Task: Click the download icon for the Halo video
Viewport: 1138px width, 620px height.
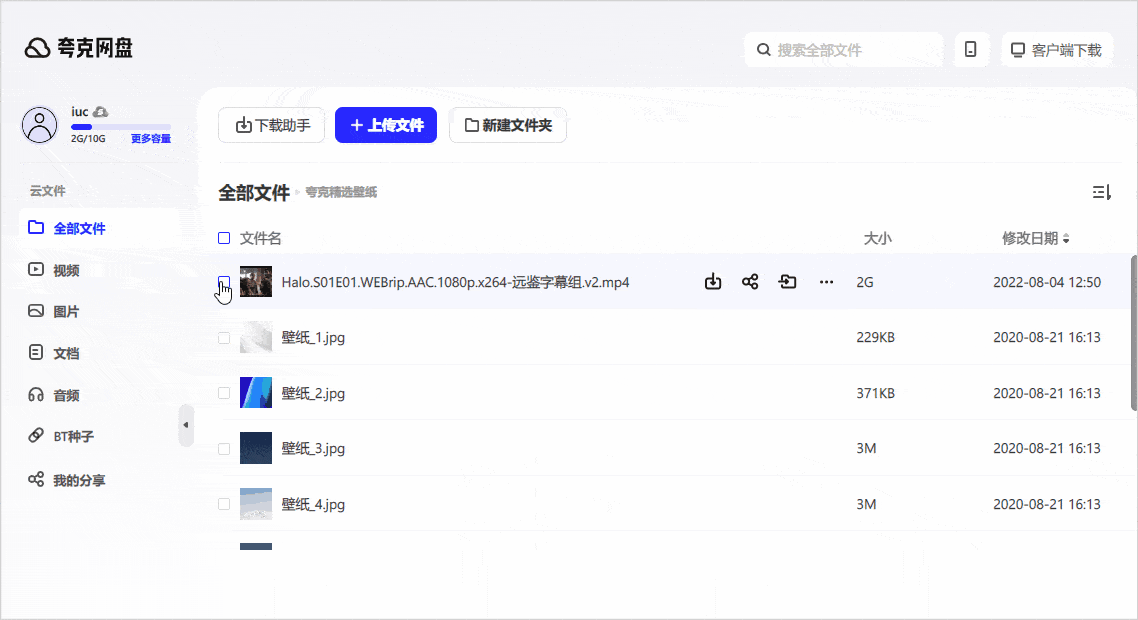Action: [713, 282]
